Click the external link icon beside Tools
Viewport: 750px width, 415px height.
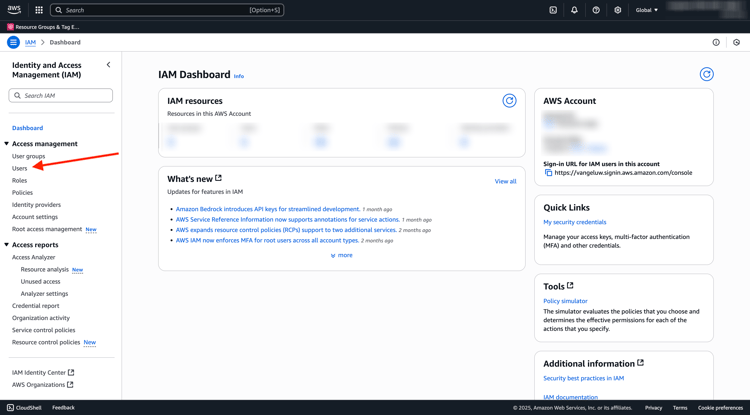pos(570,285)
